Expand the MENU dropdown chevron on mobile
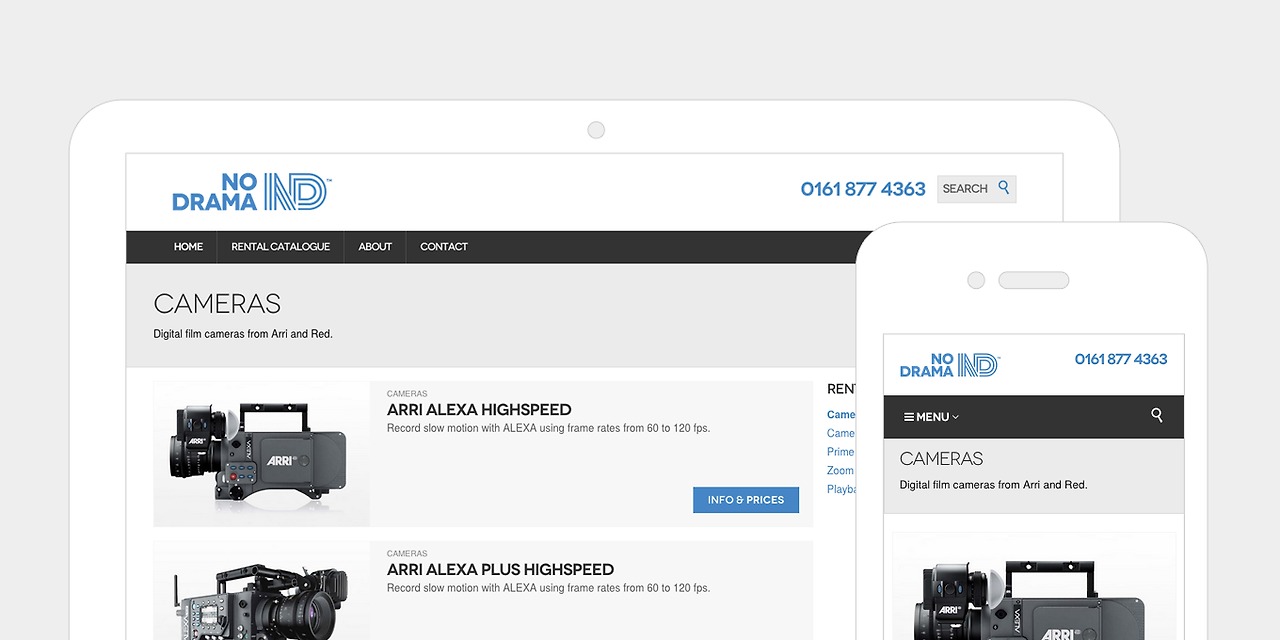1280x640 pixels. [955, 417]
